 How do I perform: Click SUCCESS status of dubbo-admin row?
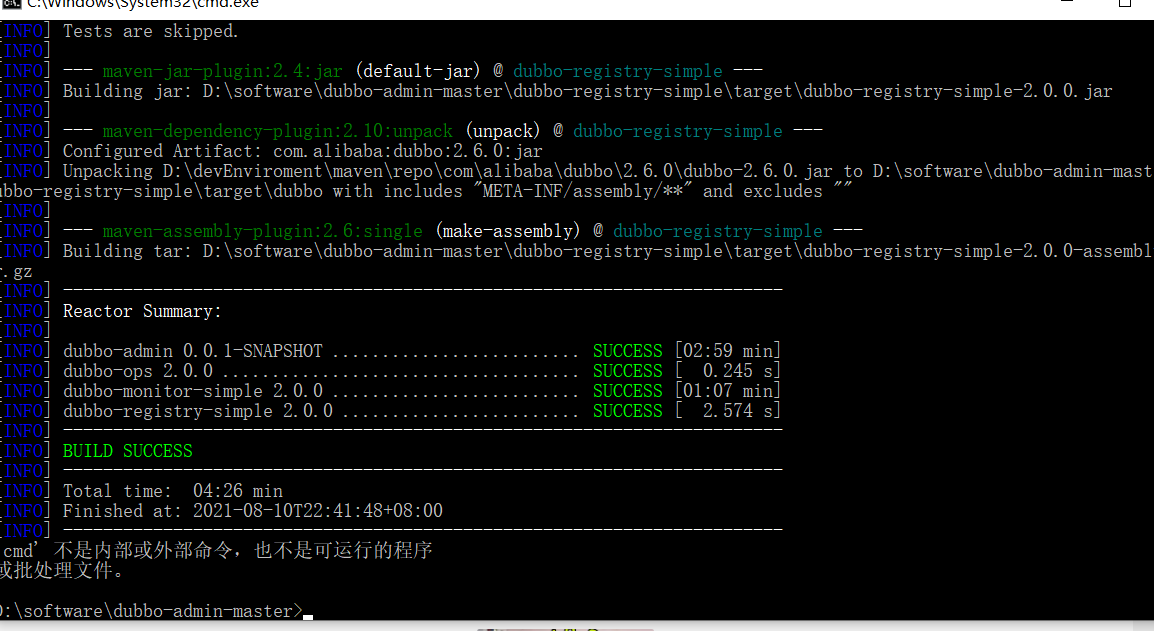[x=628, y=351]
